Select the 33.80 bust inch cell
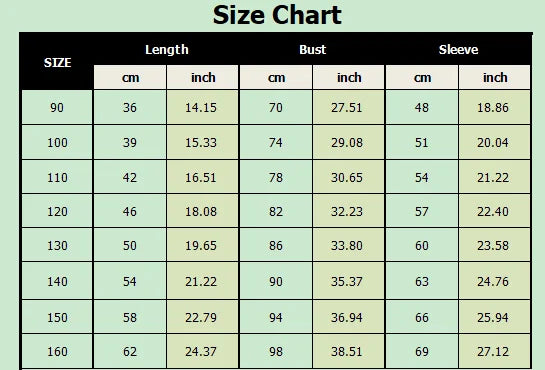 pos(348,245)
